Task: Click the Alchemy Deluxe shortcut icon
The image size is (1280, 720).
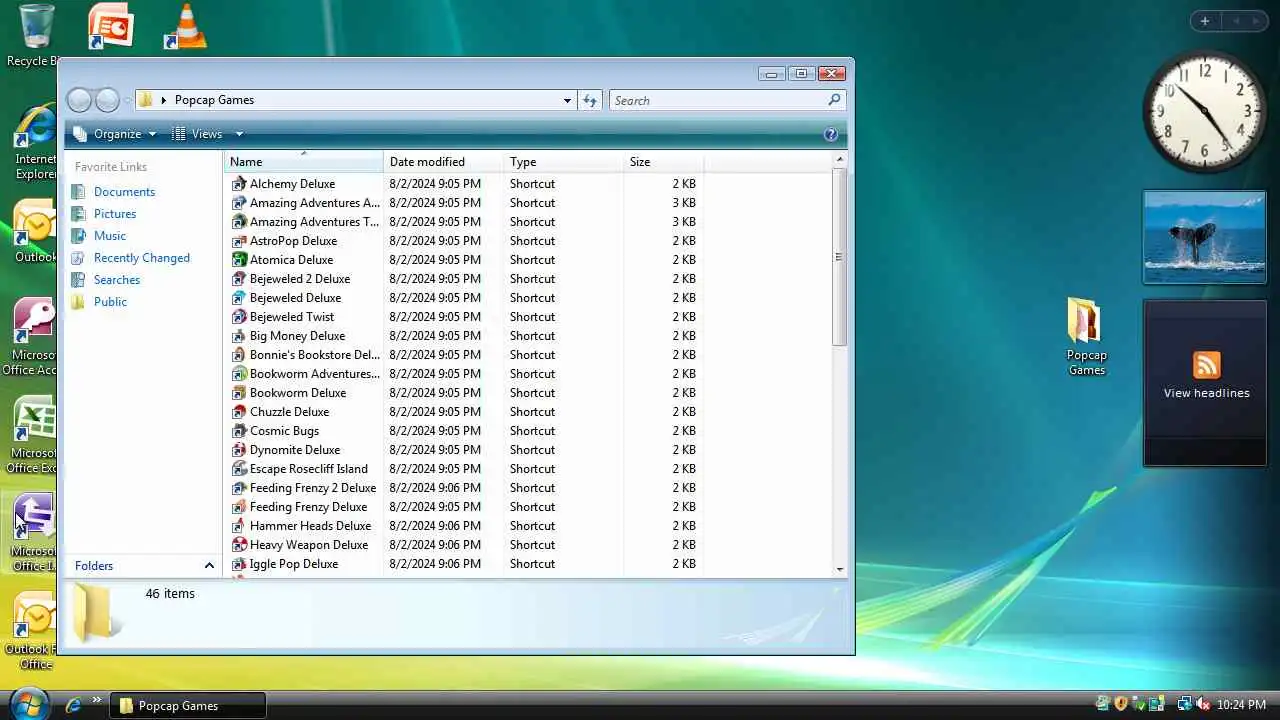Action: coord(239,184)
